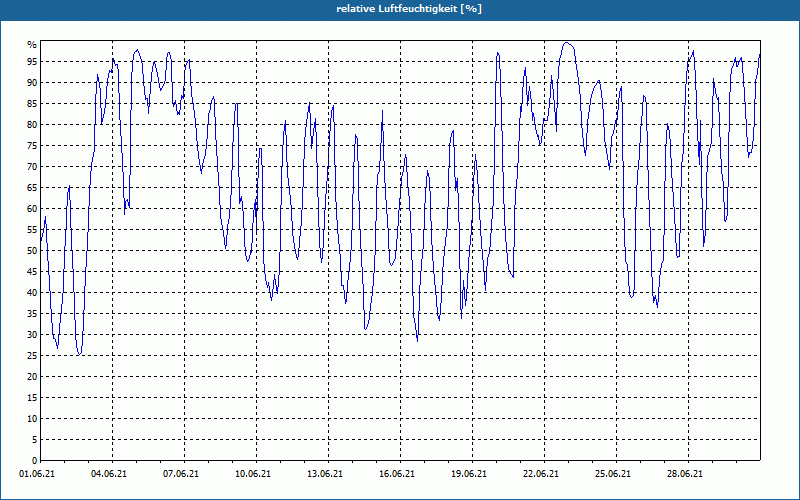Click the 60 value on y-axis
Screen dimensions: 800x500
point(32,209)
